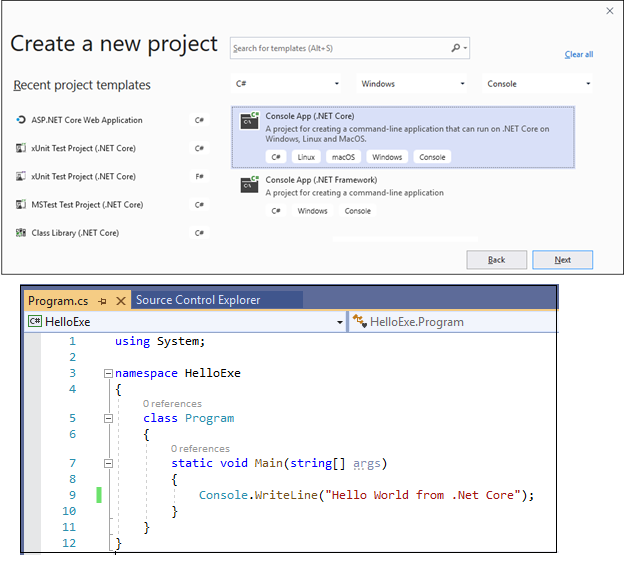Click the Windows tag on .NET Core template
Image resolution: width=625 pixels, height=568 pixels.
coord(387,157)
